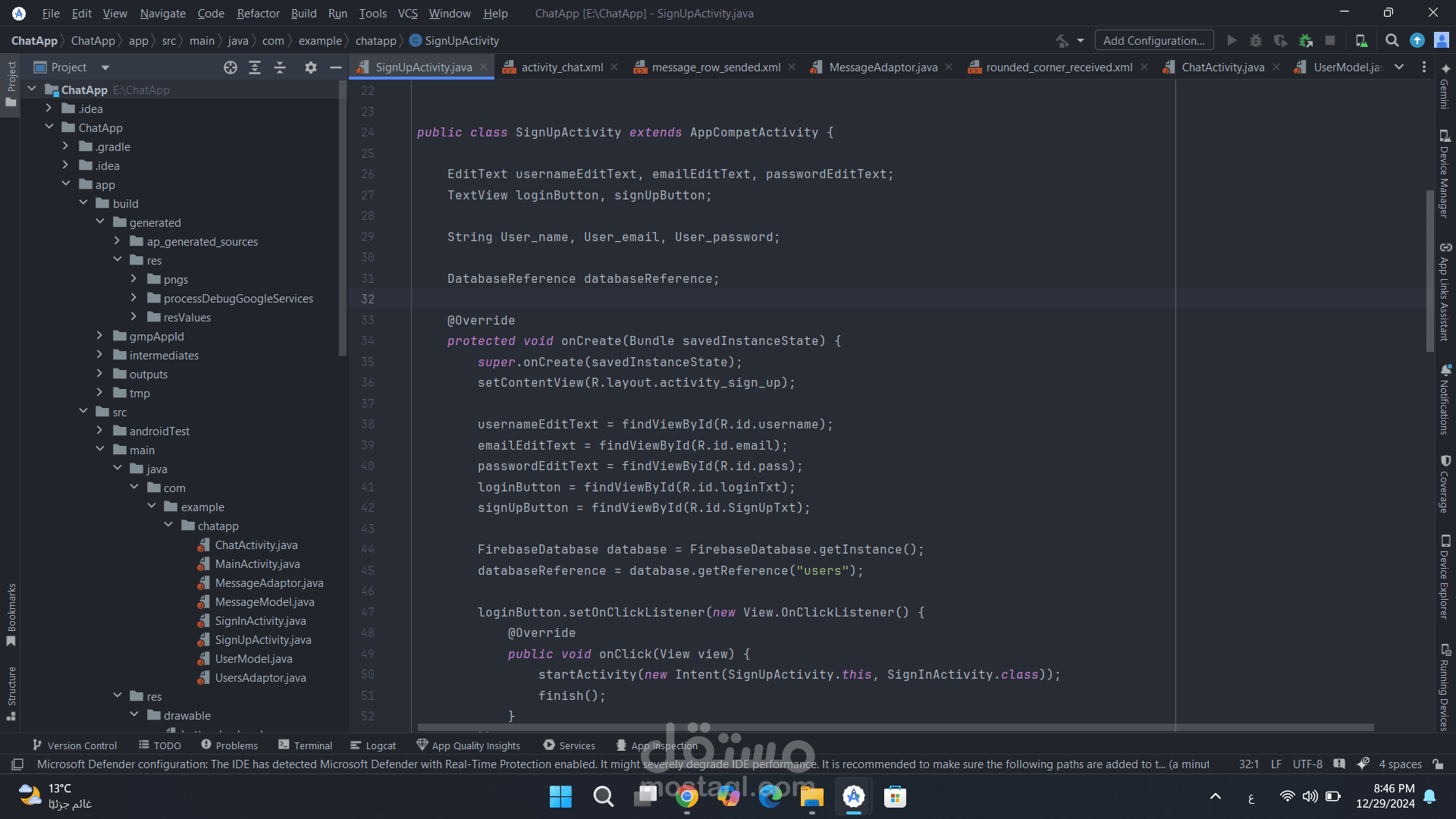Image resolution: width=1456 pixels, height=819 pixels.
Task: Click the IDE update arrow icon
Action: (1417, 41)
